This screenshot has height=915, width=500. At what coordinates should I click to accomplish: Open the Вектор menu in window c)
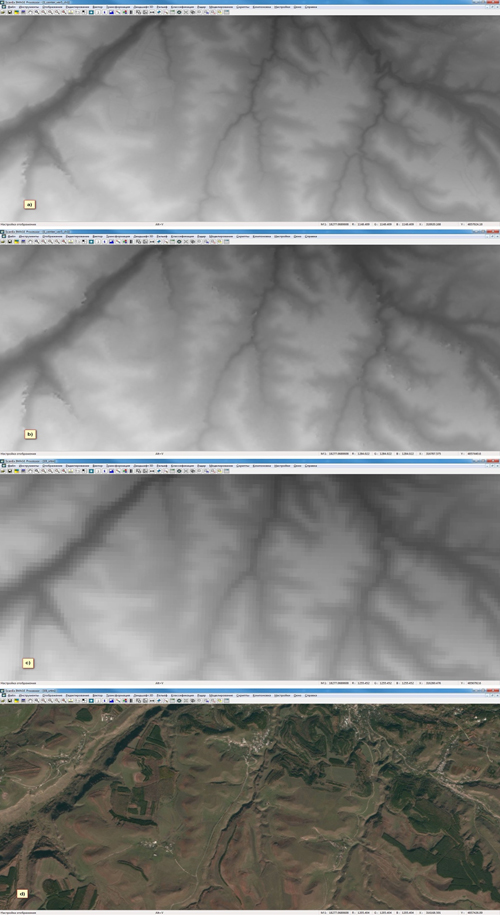(97, 465)
